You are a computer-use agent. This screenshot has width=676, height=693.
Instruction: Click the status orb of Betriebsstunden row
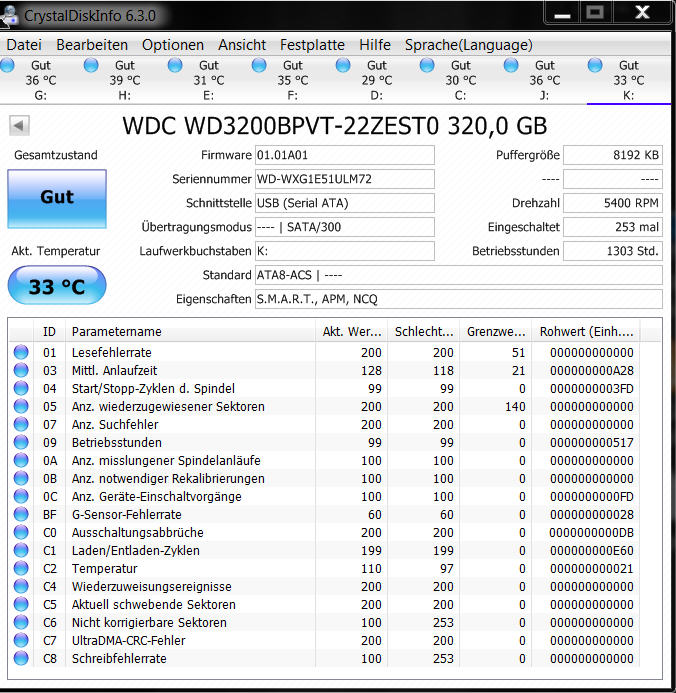tap(21, 442)
